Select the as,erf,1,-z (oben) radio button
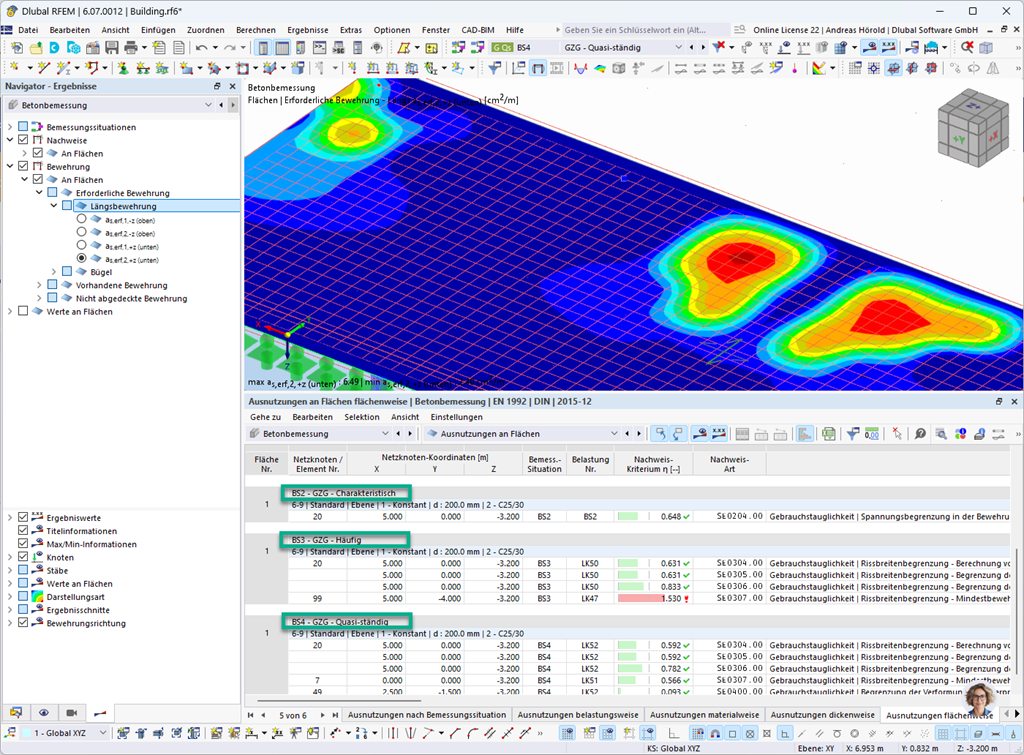Image resolution: width=1024 pixels, height=755 pixels. (82, 219)
